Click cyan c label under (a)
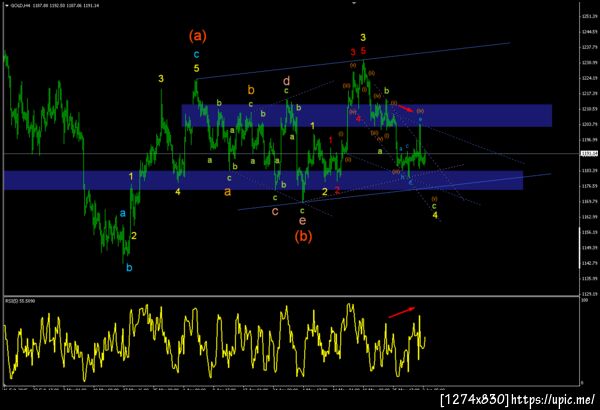The width and height of the screenshot is (600, 410). click(196, 54)
